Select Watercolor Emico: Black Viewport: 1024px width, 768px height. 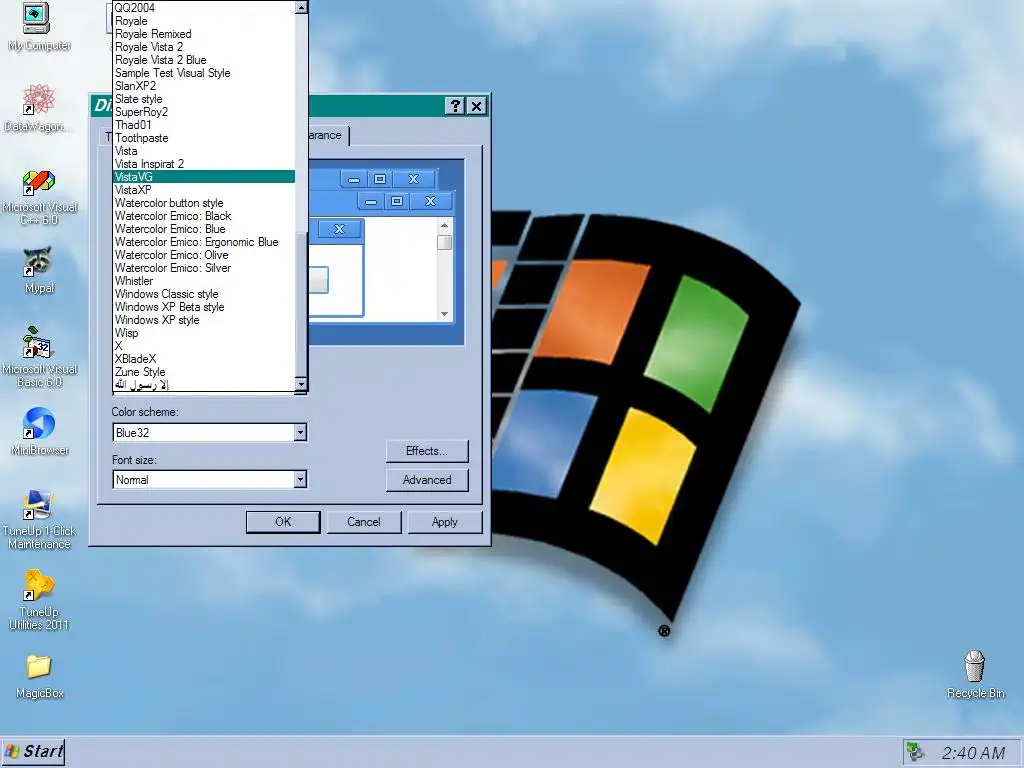coord(204,216)
